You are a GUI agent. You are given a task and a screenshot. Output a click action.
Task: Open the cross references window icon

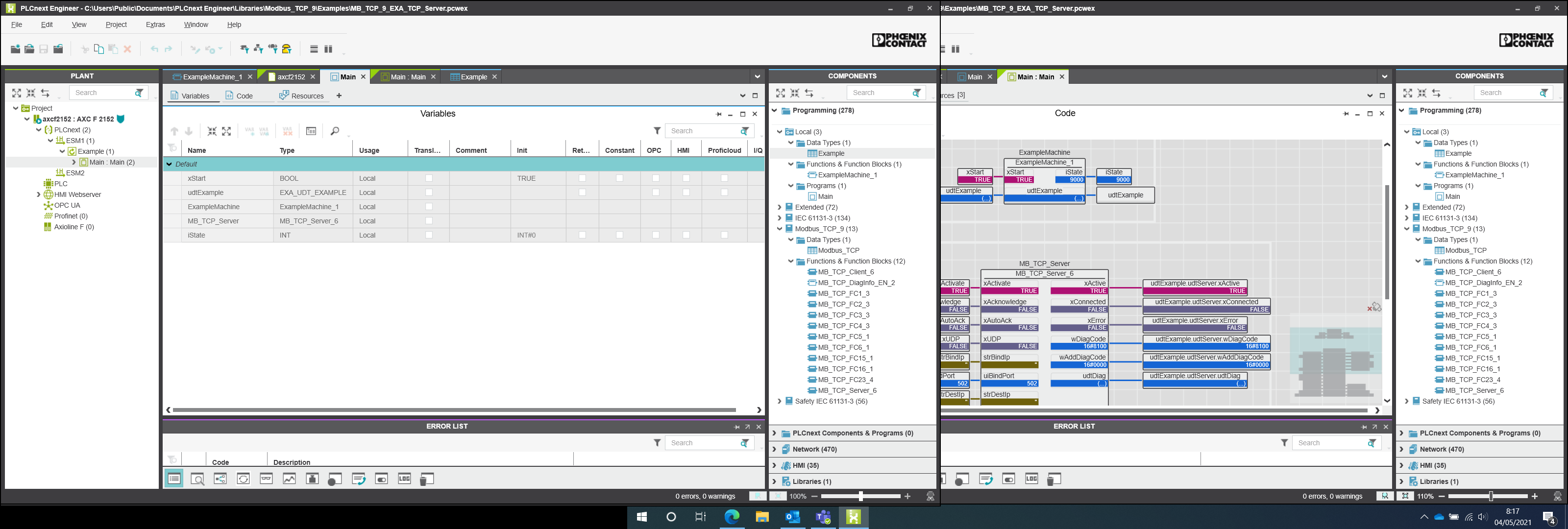click(x=220, y=479)
